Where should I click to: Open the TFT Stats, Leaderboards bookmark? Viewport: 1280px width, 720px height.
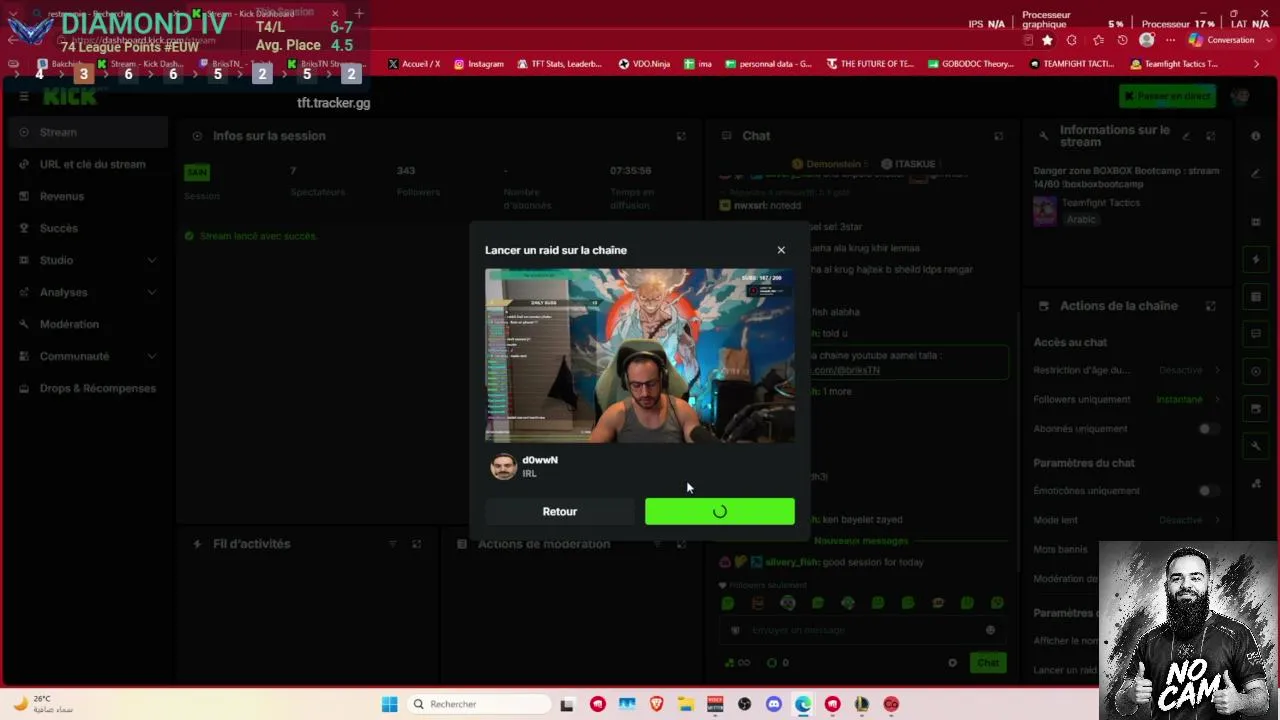pos(560,64)
